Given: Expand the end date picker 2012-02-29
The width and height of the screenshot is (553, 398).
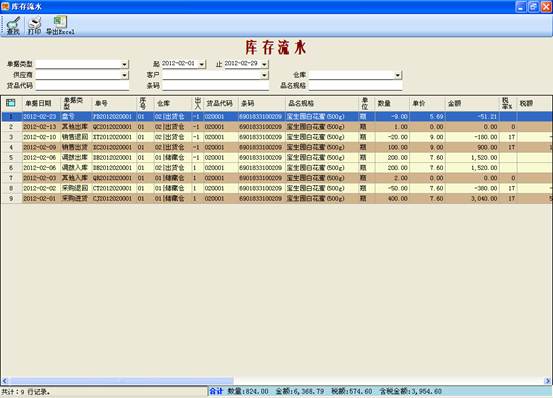Looking at the screenshot, I should click(265, 64).
